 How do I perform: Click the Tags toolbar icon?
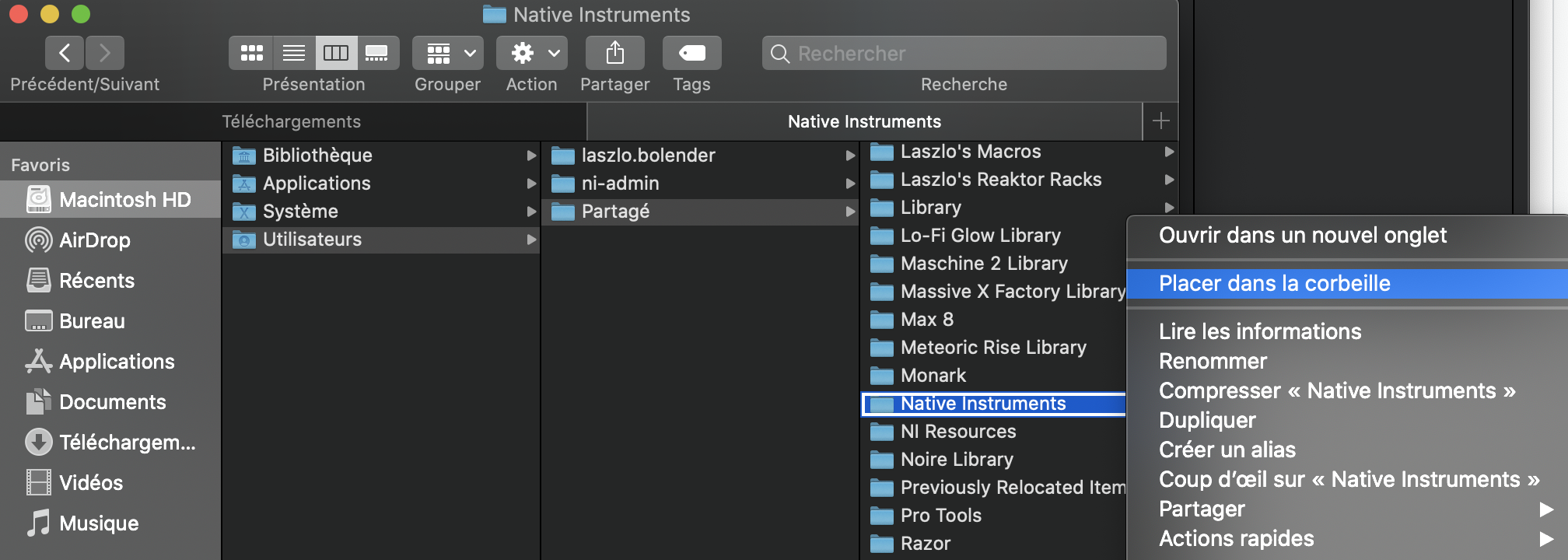pyautogui.click(x=691, y=53)
